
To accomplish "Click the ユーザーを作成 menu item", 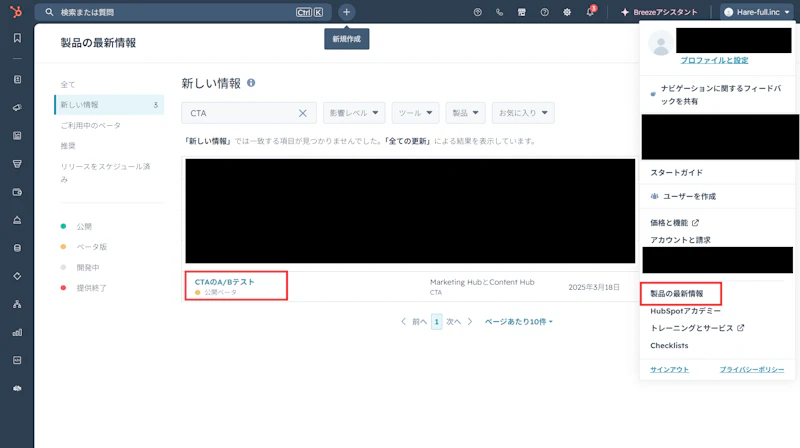I will pos(683,196).
